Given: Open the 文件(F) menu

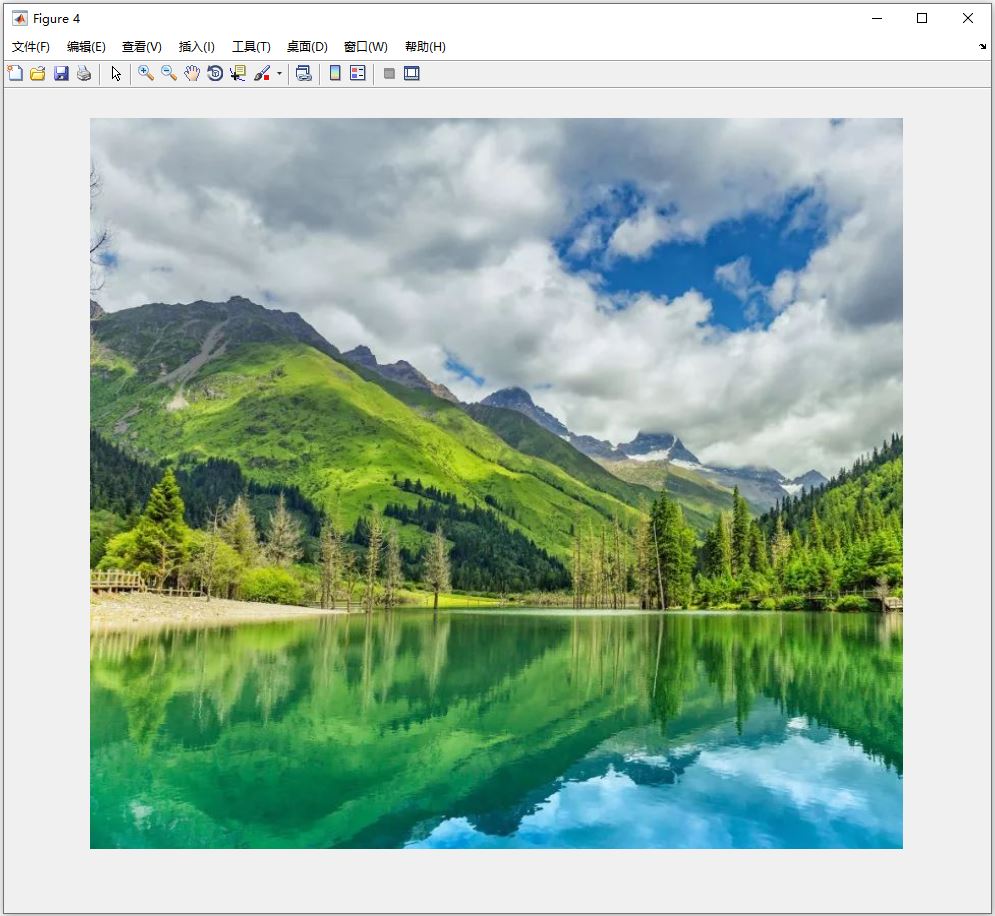Looking at the screenshot, I should 30,47.
